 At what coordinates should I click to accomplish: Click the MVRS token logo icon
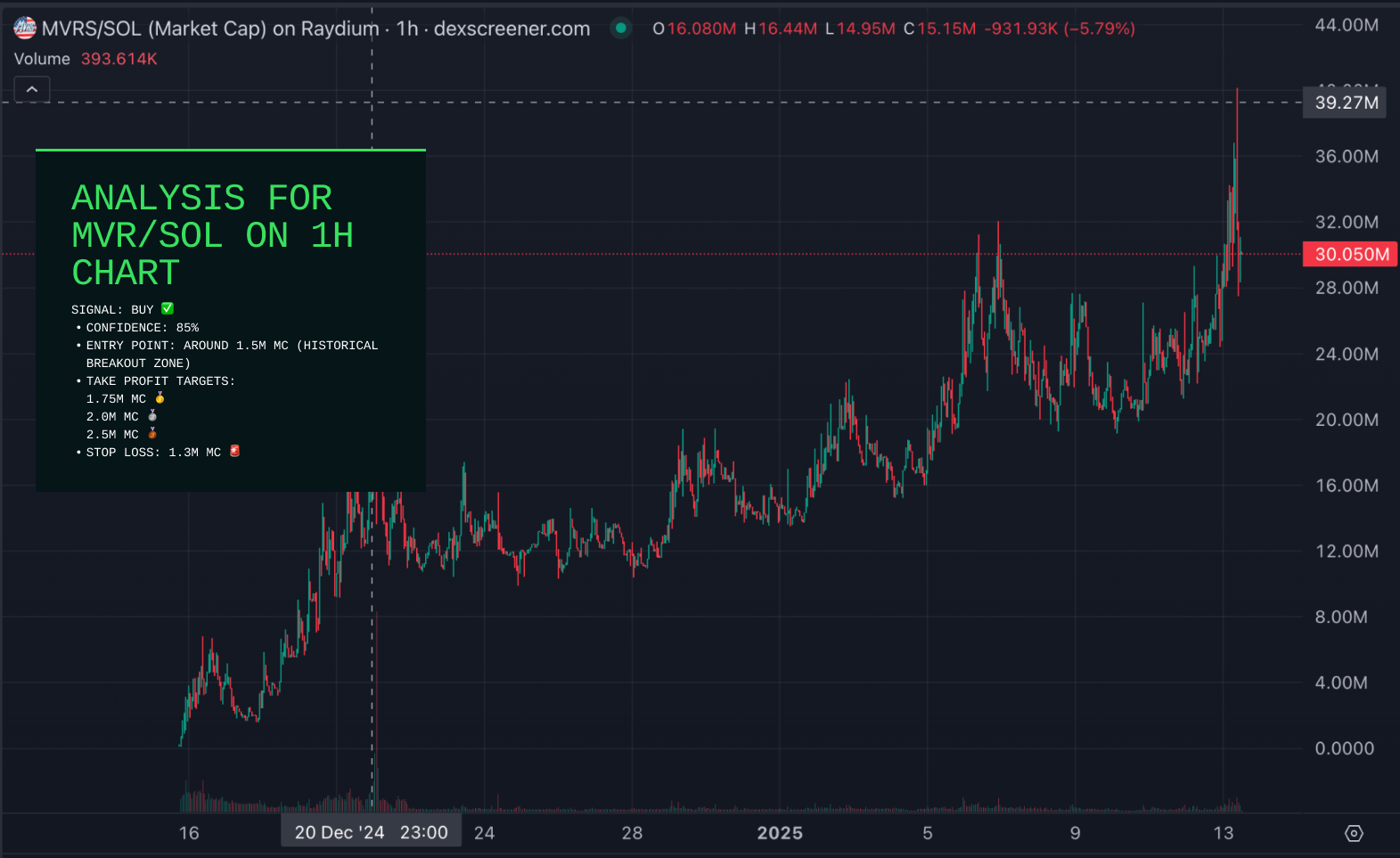click(x=25, y=29)
